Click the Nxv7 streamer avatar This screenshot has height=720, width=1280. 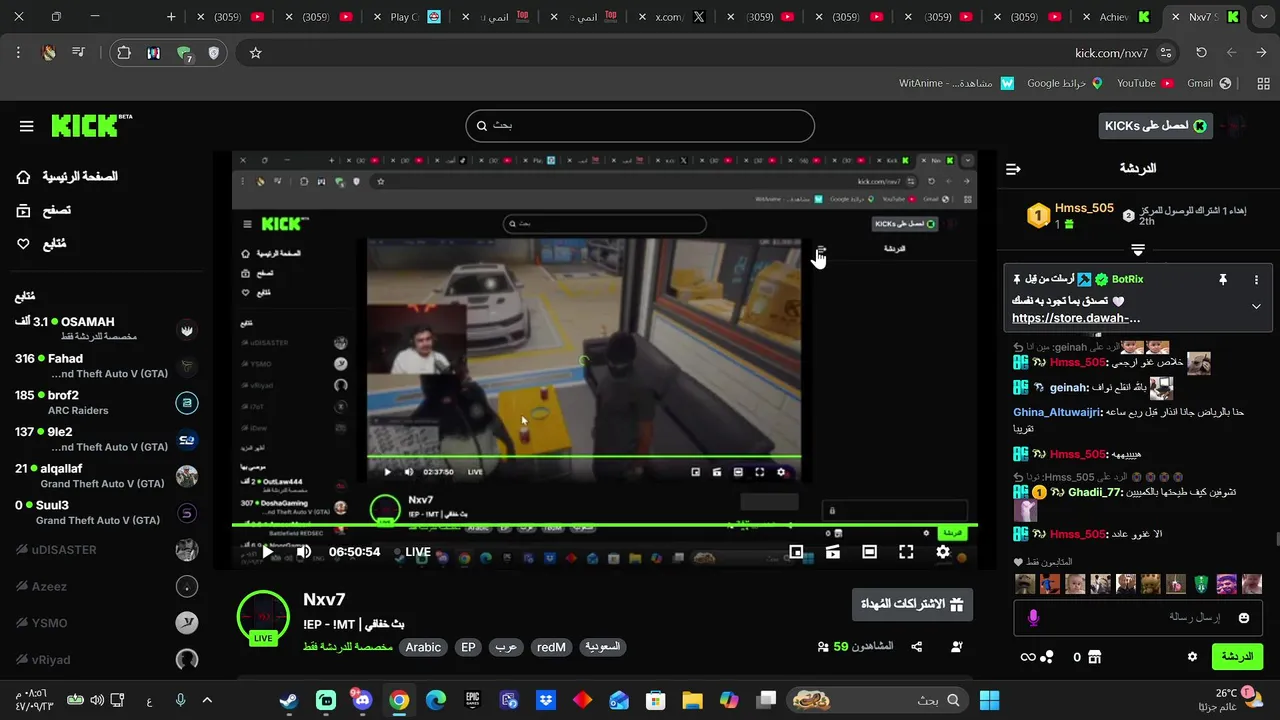[x=263, y=616]
